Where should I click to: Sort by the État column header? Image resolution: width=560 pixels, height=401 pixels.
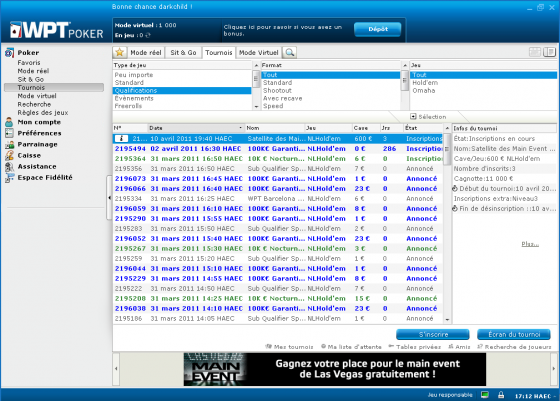[422, 128]
